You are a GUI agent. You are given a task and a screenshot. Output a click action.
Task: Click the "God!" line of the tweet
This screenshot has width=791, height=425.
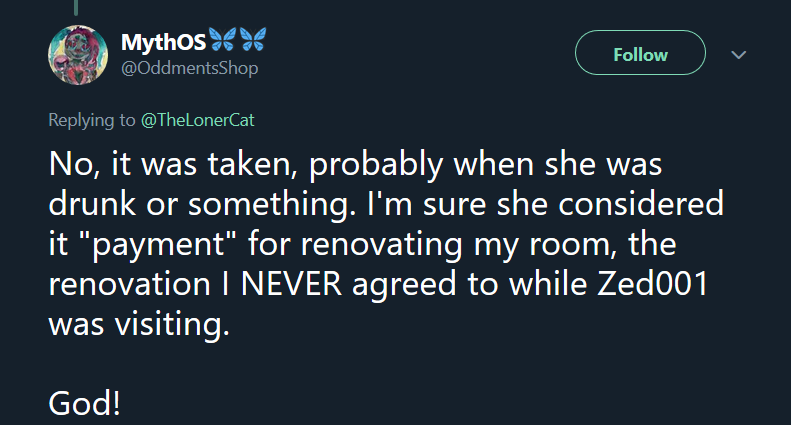coord(85,403)
